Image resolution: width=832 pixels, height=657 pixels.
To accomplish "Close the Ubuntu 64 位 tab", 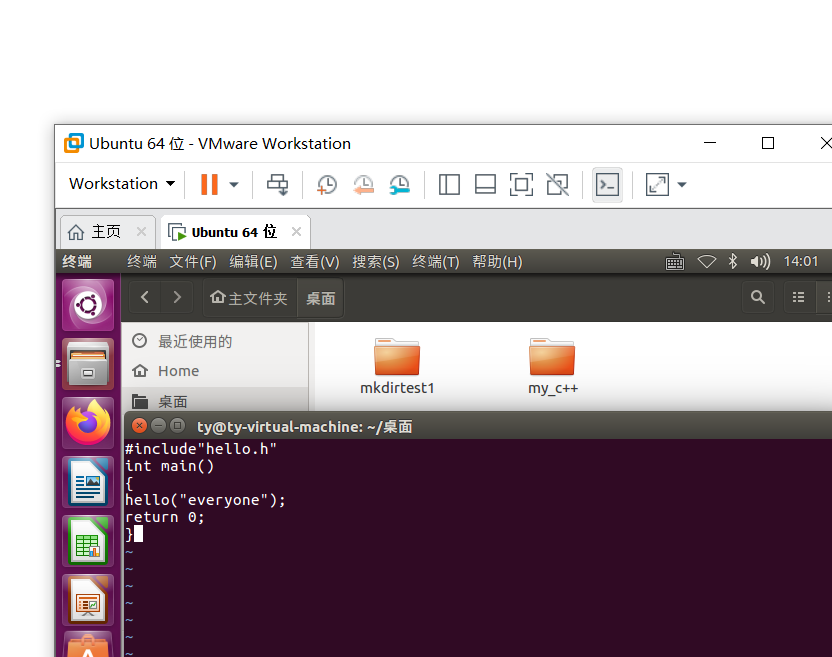I will [297, 232].
